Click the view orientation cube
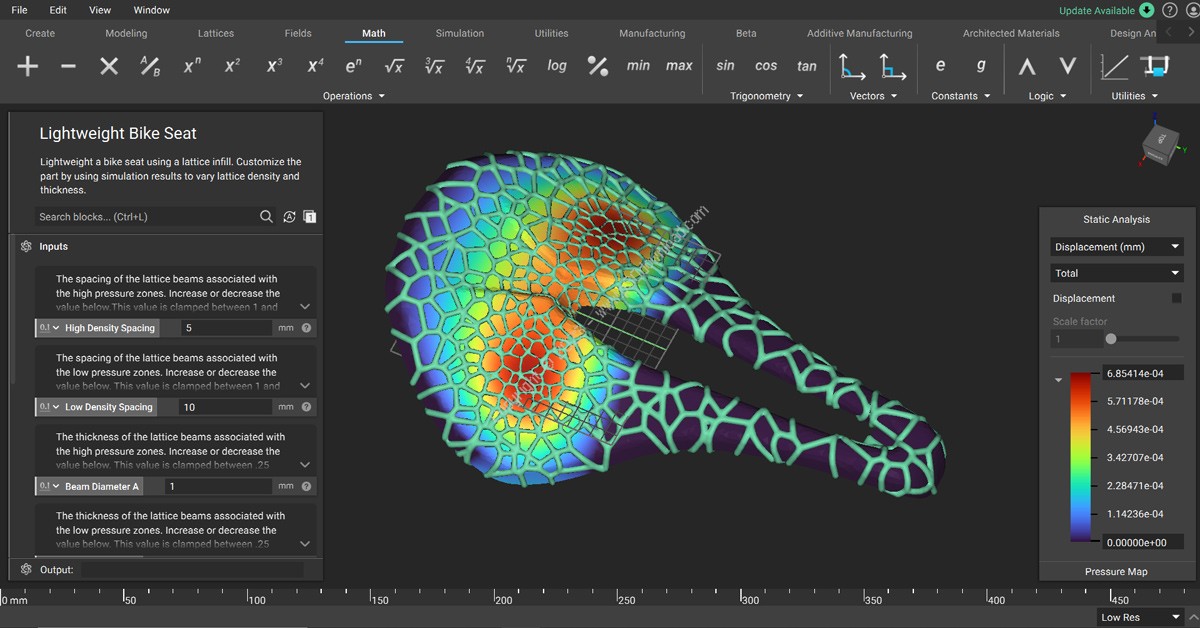Viewport: 1200px width, 628px height. [1161, 145]
